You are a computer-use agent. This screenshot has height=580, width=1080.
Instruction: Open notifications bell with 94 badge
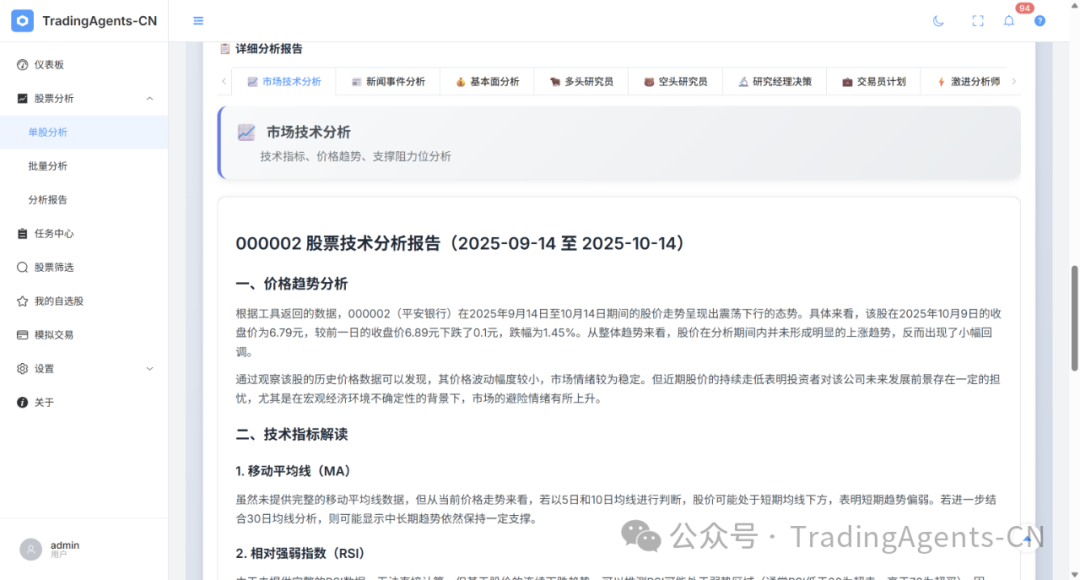pyautogui.click(x=1009, y=21)
